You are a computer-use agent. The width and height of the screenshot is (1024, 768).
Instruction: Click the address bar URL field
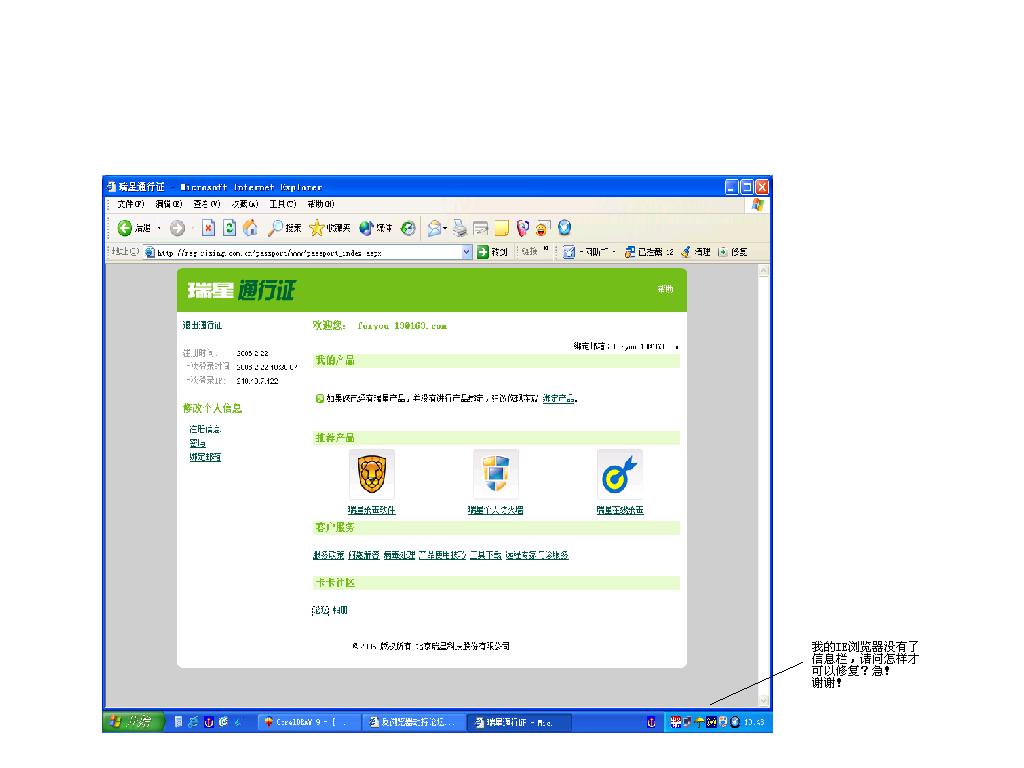(308, 252)
